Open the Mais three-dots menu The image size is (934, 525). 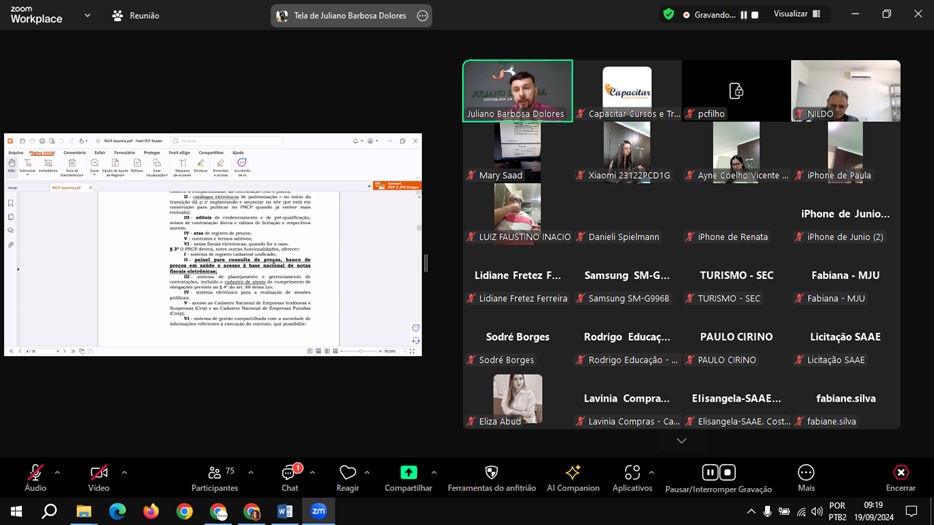coord(806,473)
